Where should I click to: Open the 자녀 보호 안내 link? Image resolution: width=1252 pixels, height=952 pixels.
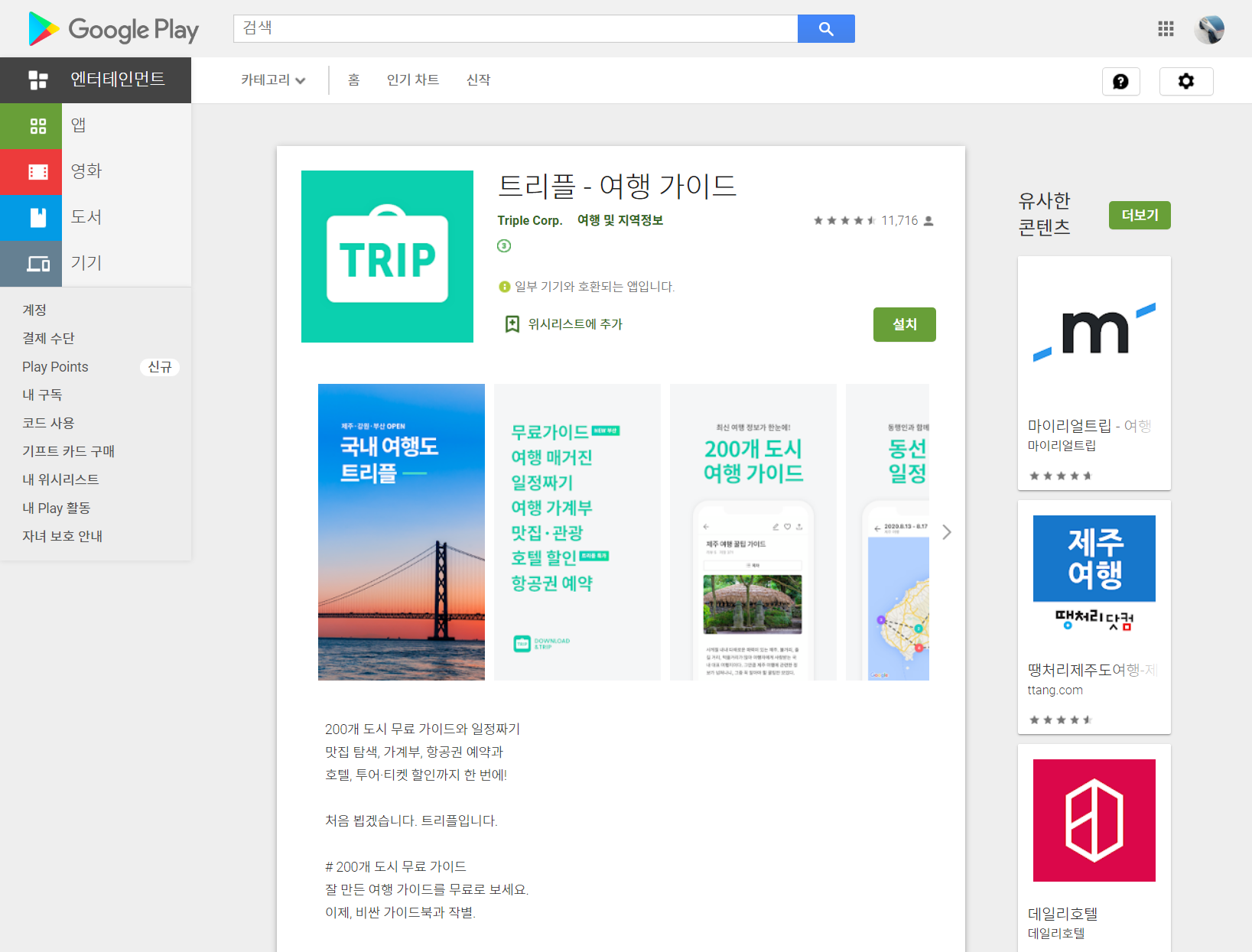[62, 536]
